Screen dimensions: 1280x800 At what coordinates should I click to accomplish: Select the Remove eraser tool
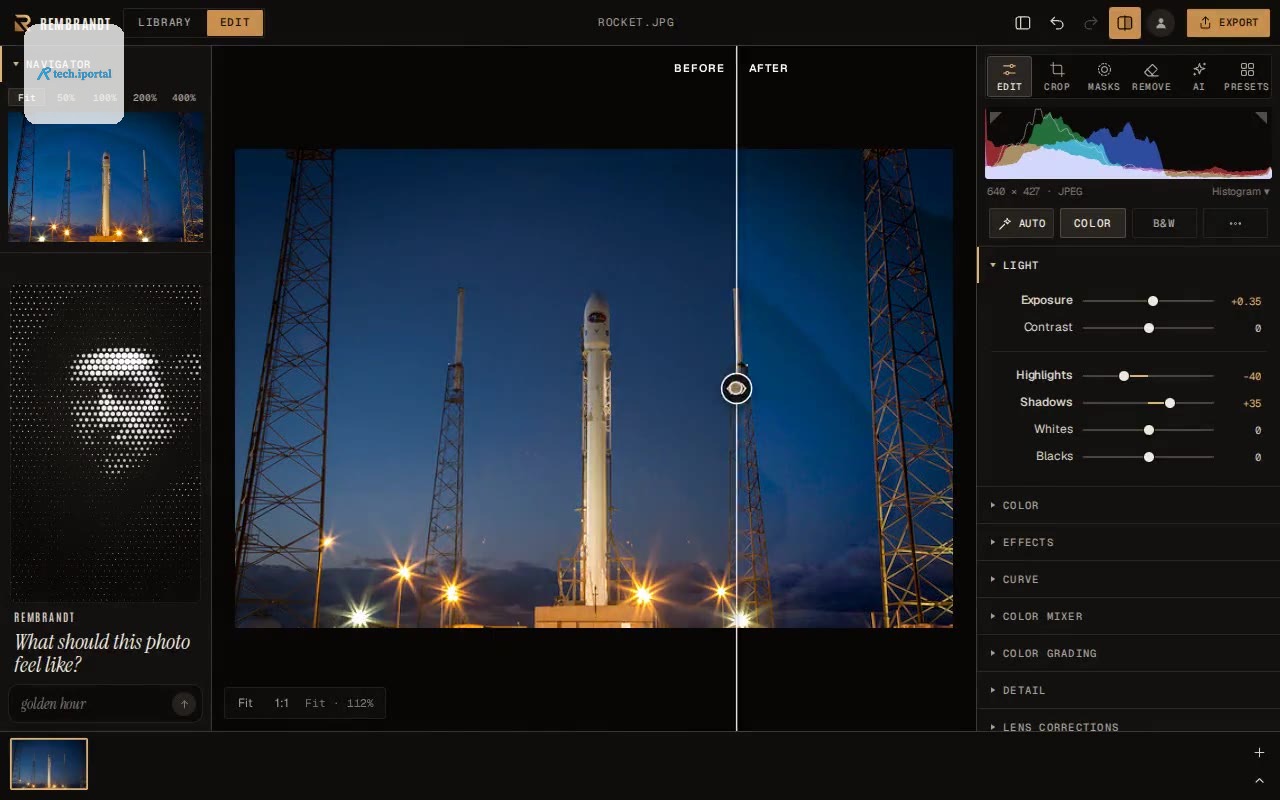click(x=1151, y=76)
